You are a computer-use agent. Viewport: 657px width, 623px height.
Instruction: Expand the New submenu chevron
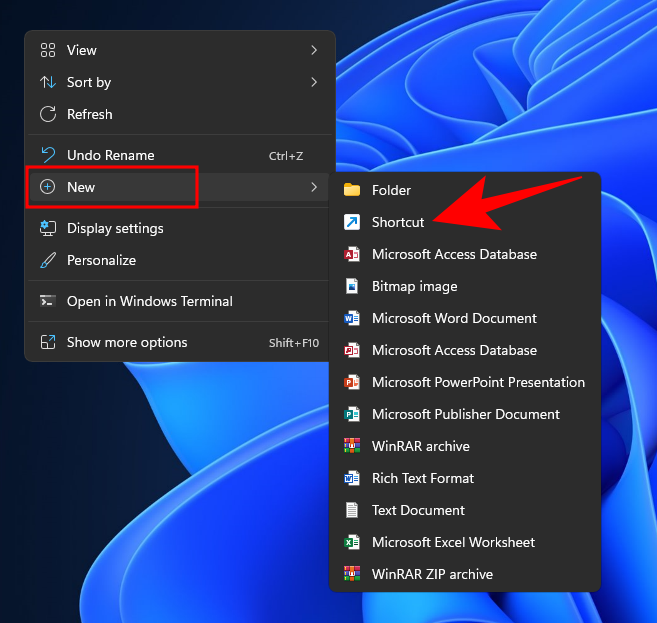(313, 187)
